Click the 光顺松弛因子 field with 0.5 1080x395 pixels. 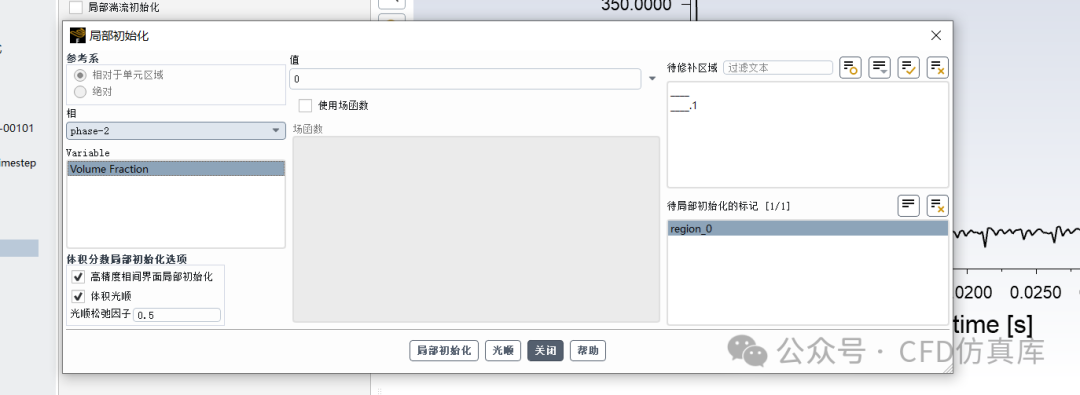pos(176,315)
